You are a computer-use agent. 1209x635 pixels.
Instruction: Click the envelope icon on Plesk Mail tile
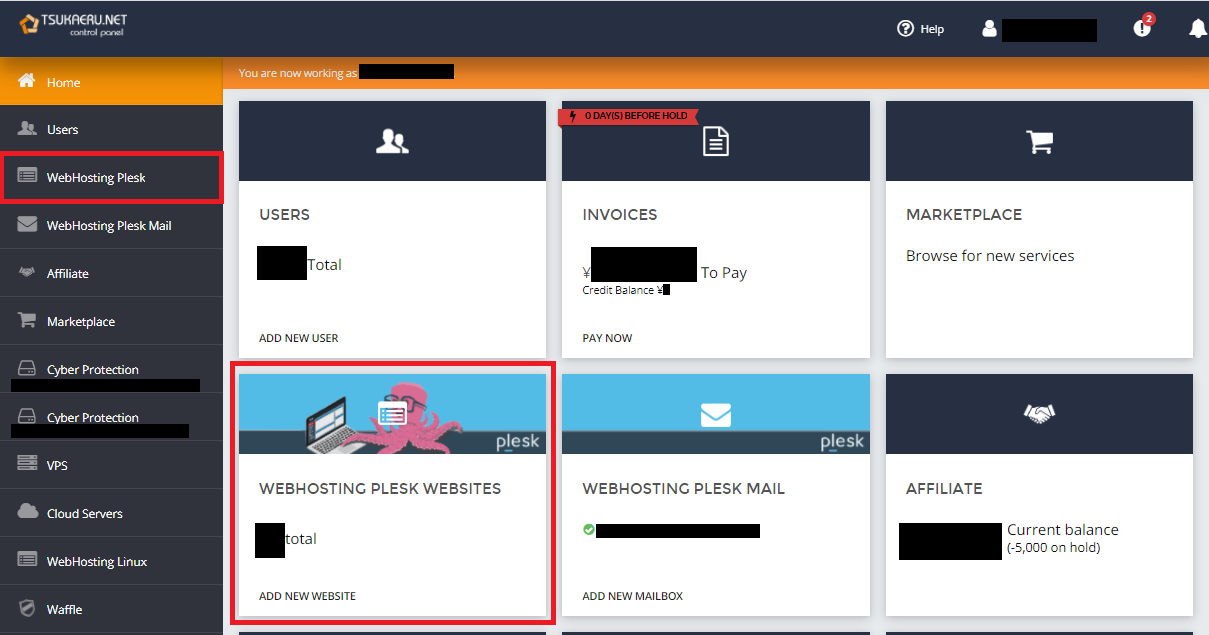[715, 414]
